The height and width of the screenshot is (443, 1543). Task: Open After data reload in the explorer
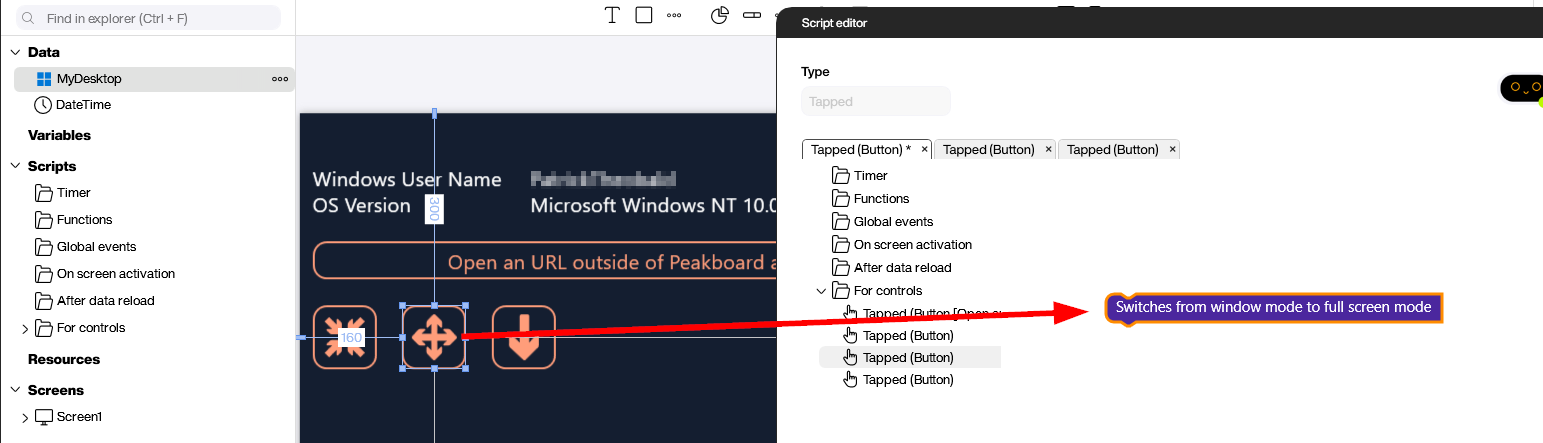pyautogui.click(x=105, y=301)
